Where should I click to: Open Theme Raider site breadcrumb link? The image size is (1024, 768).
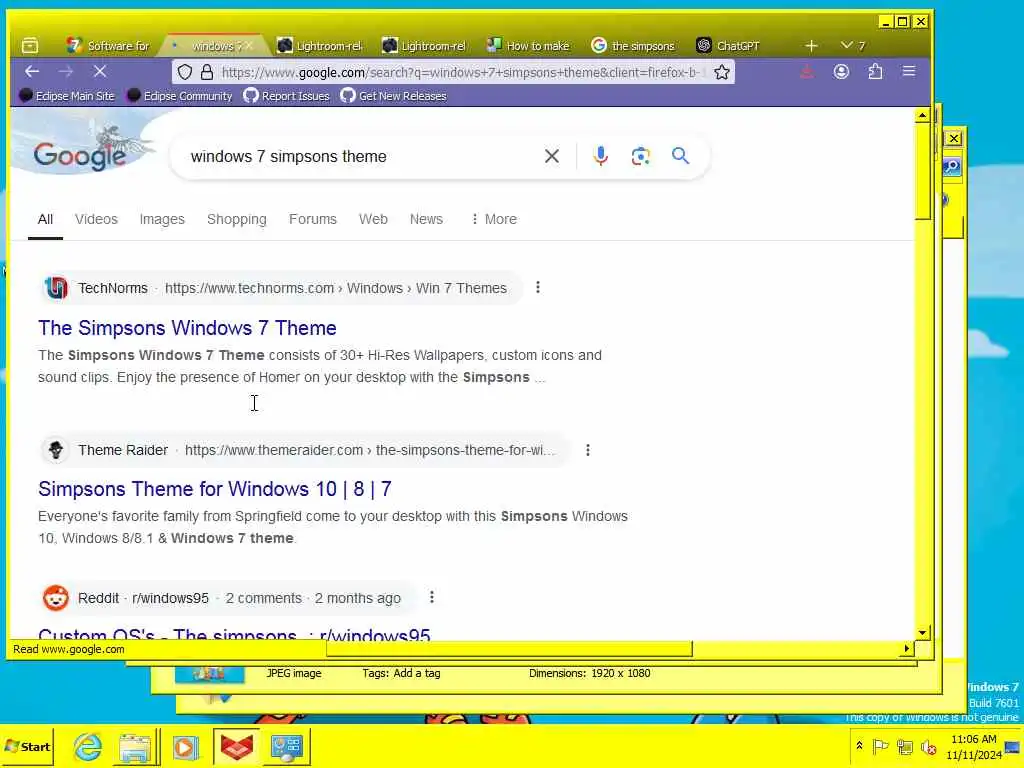305,450
